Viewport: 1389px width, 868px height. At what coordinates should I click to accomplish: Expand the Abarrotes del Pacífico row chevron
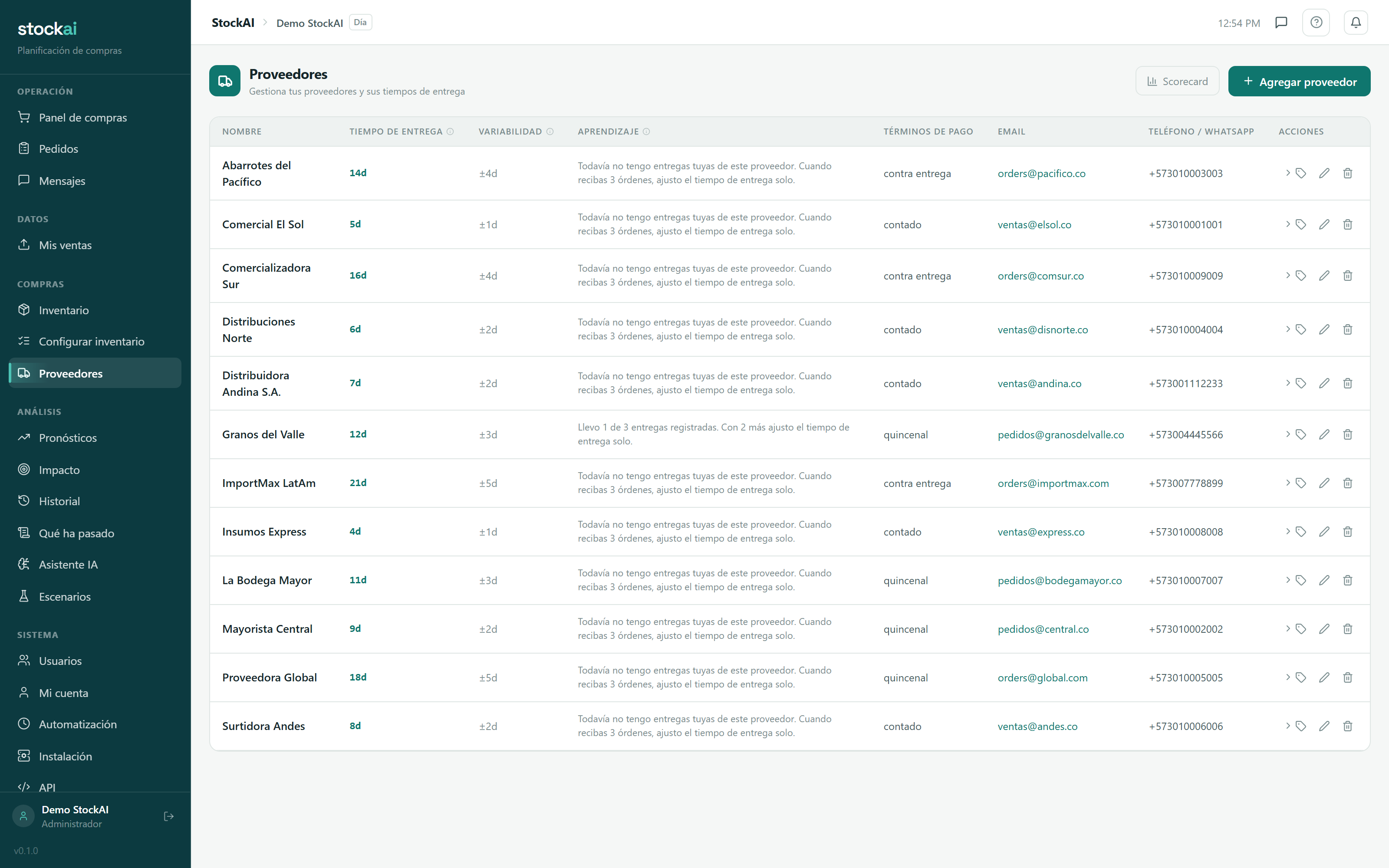click(1288, 172)
